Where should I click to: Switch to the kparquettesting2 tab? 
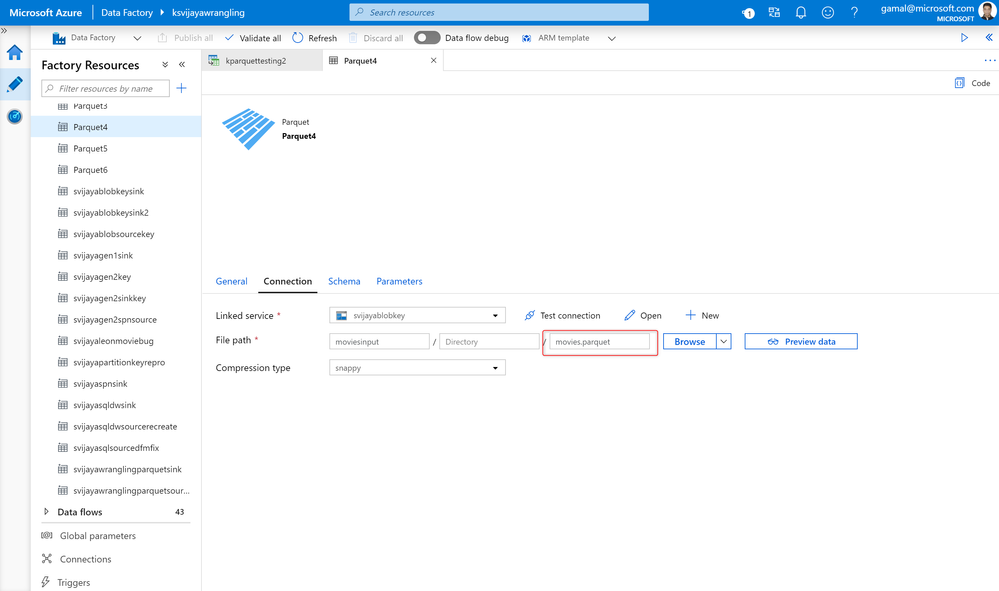coord(262,61)
